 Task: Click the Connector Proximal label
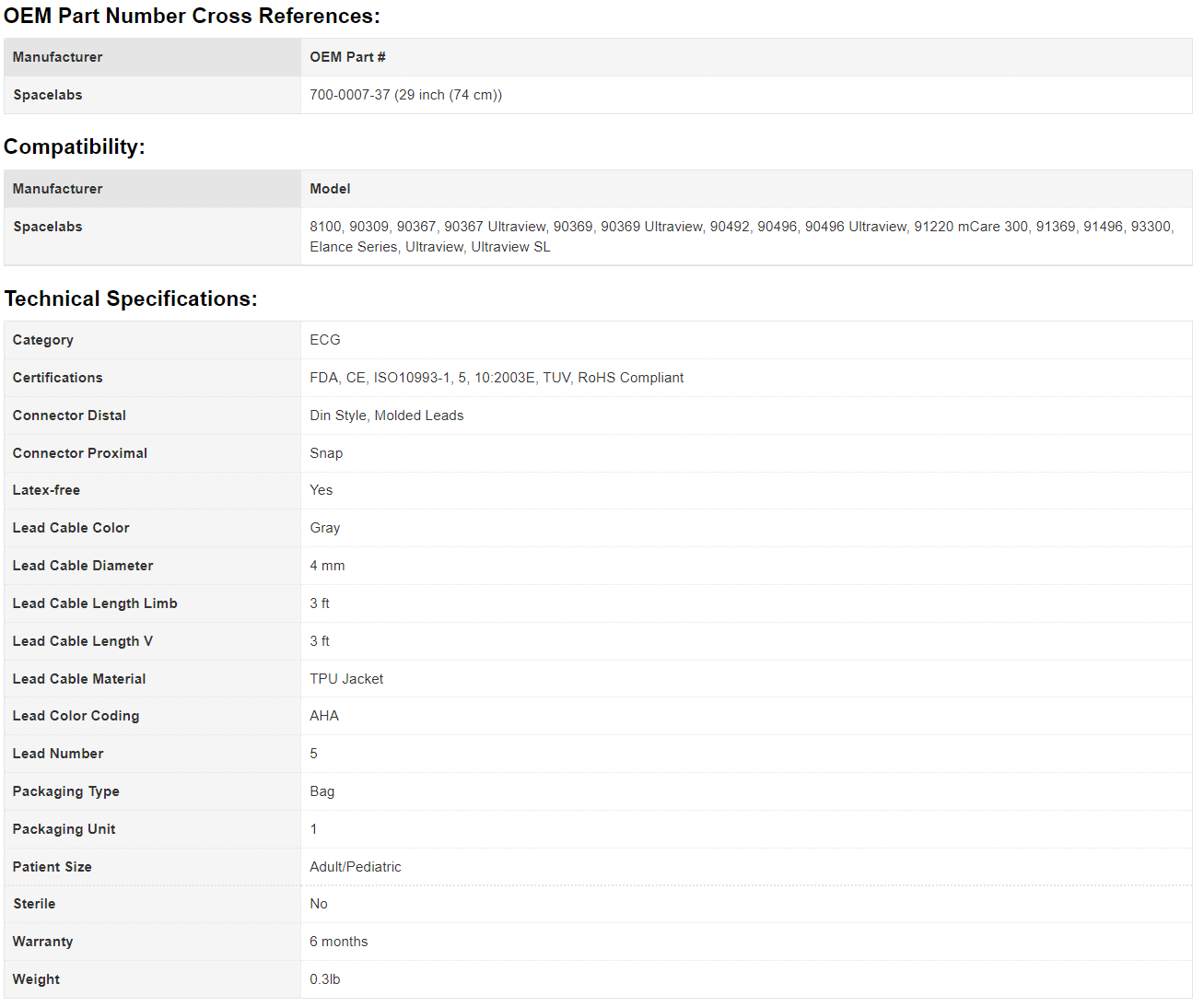point(80,453)
